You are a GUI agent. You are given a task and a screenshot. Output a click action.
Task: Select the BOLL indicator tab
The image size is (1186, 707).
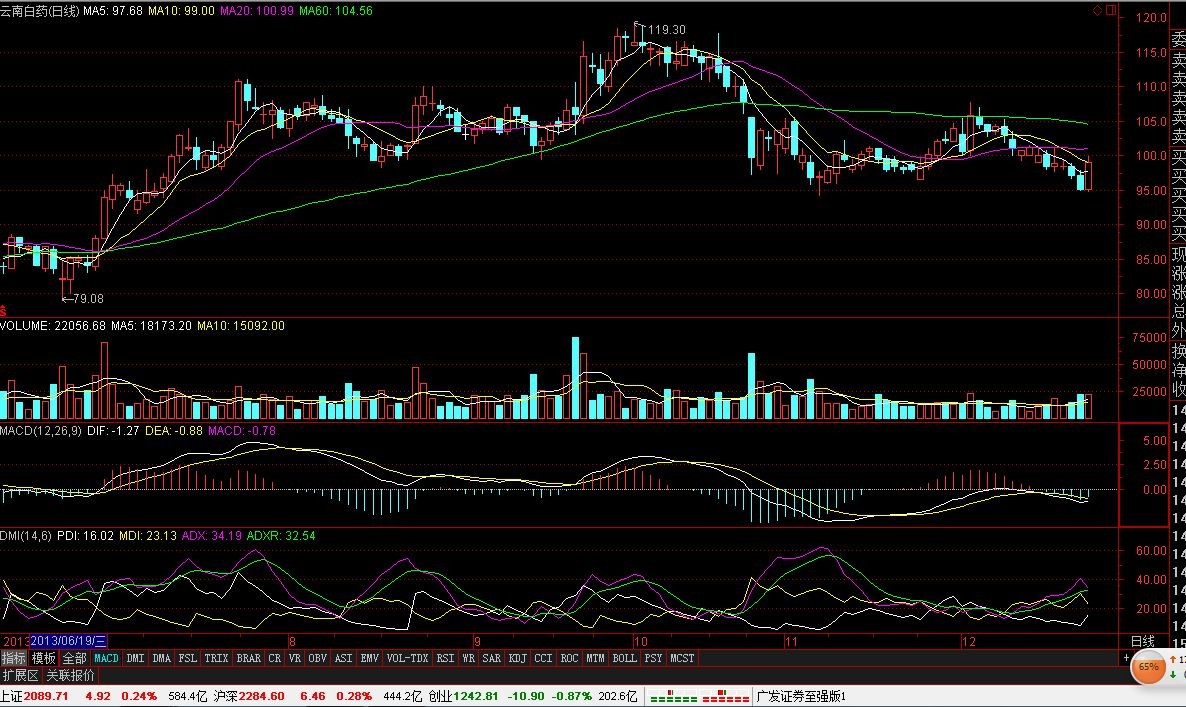point(624,658)
